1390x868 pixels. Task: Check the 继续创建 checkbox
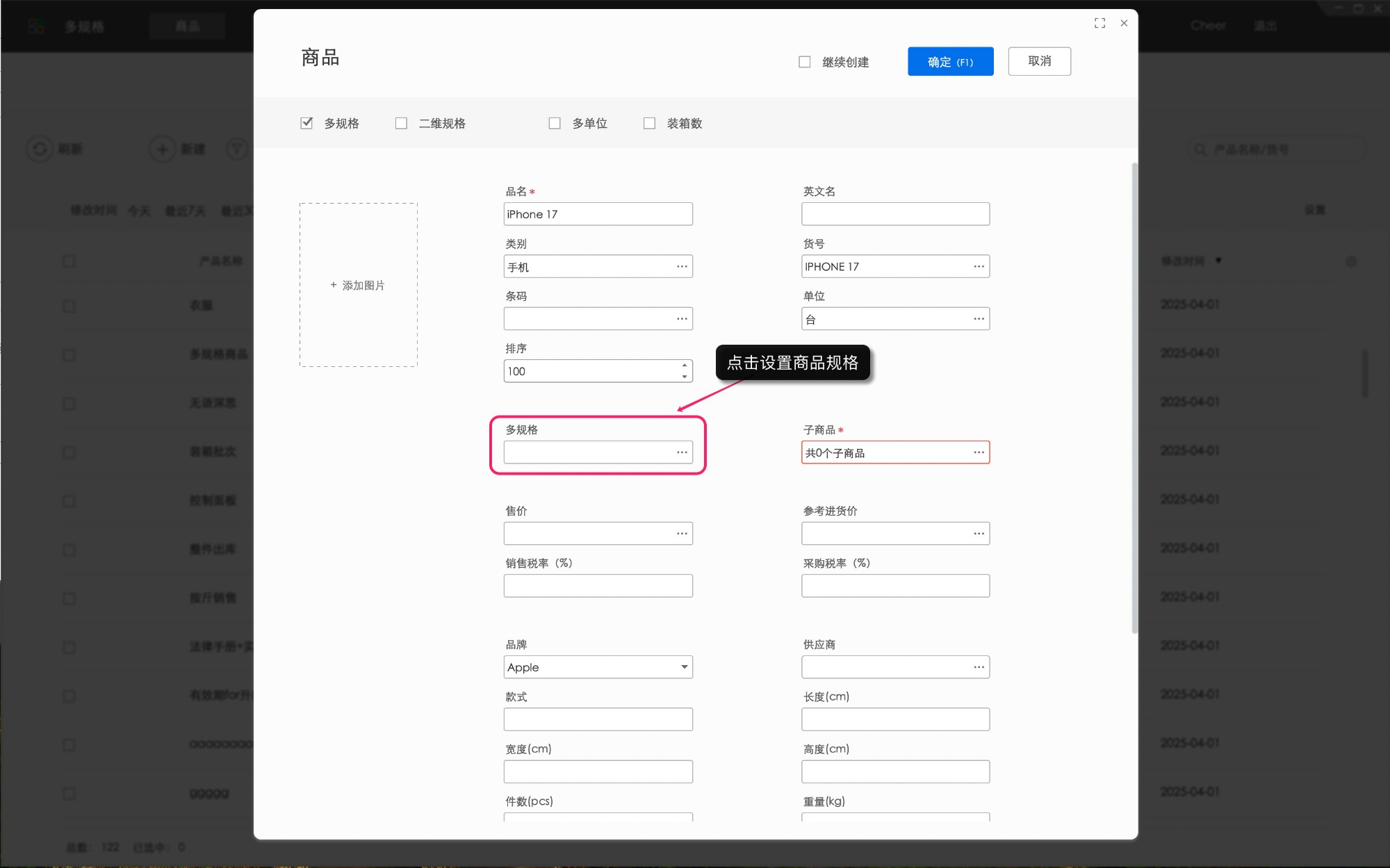coord(804,61)
